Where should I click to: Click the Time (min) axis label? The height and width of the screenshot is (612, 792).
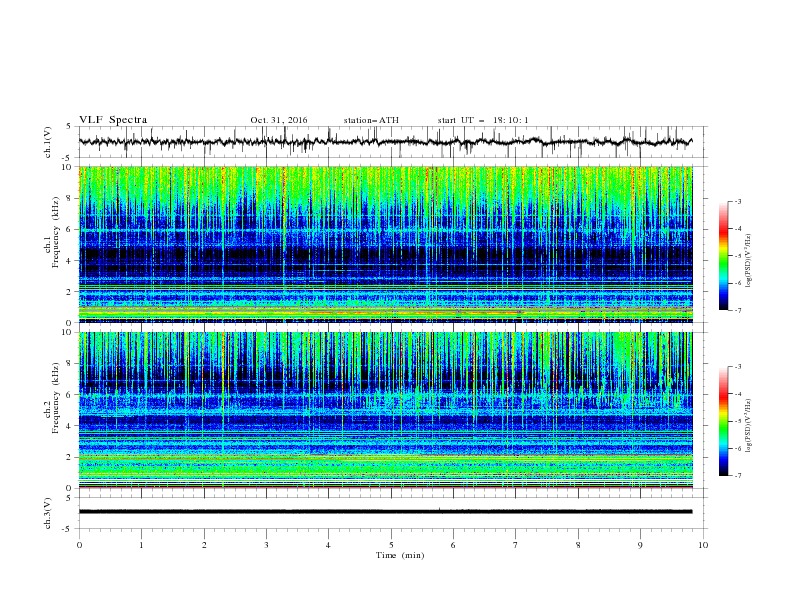(400, 555)
